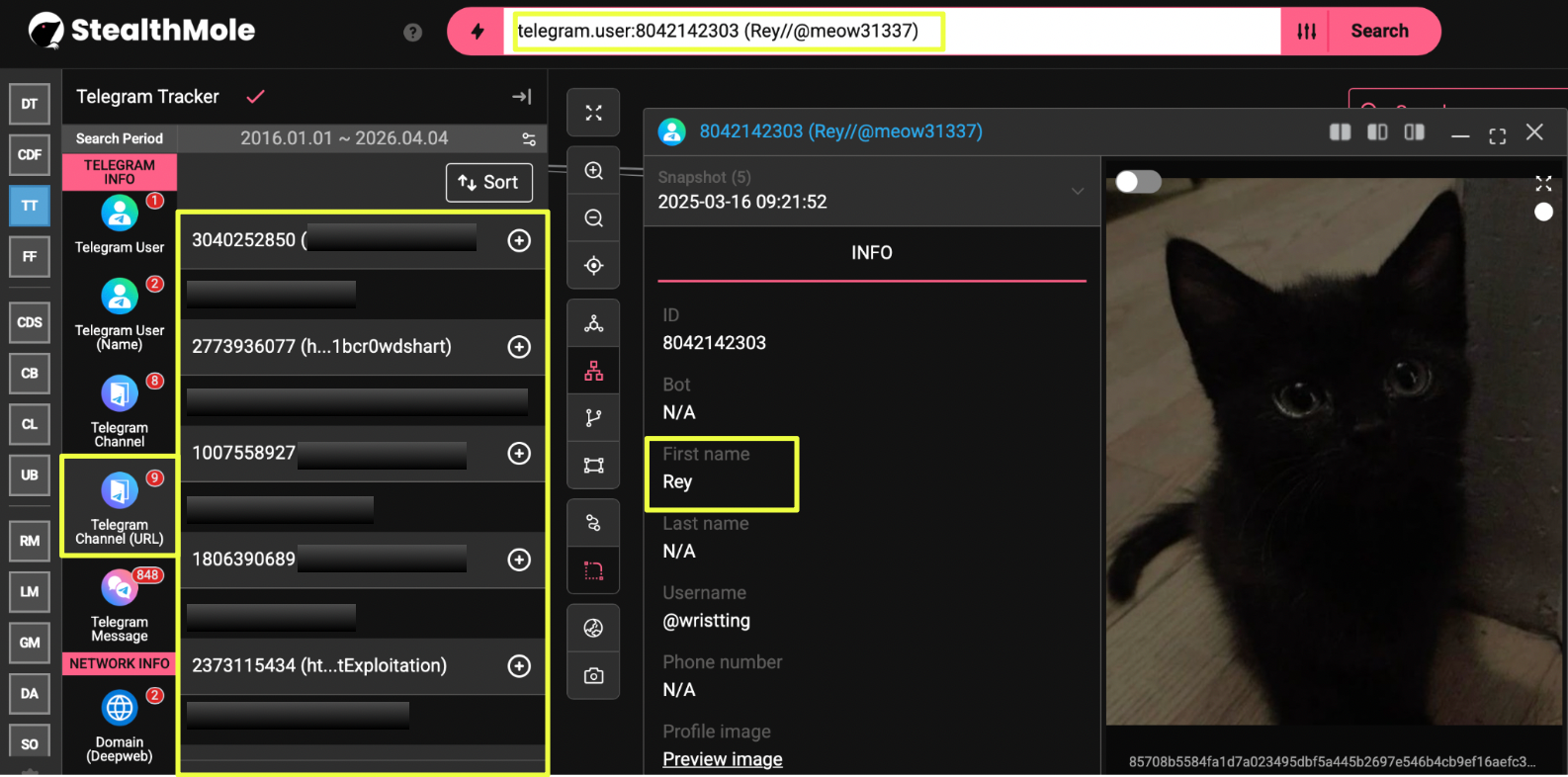This screenshot has height=777, width=1568.
Task: Add 2773936077 entry with plus icon
Action: coord(519,347)
